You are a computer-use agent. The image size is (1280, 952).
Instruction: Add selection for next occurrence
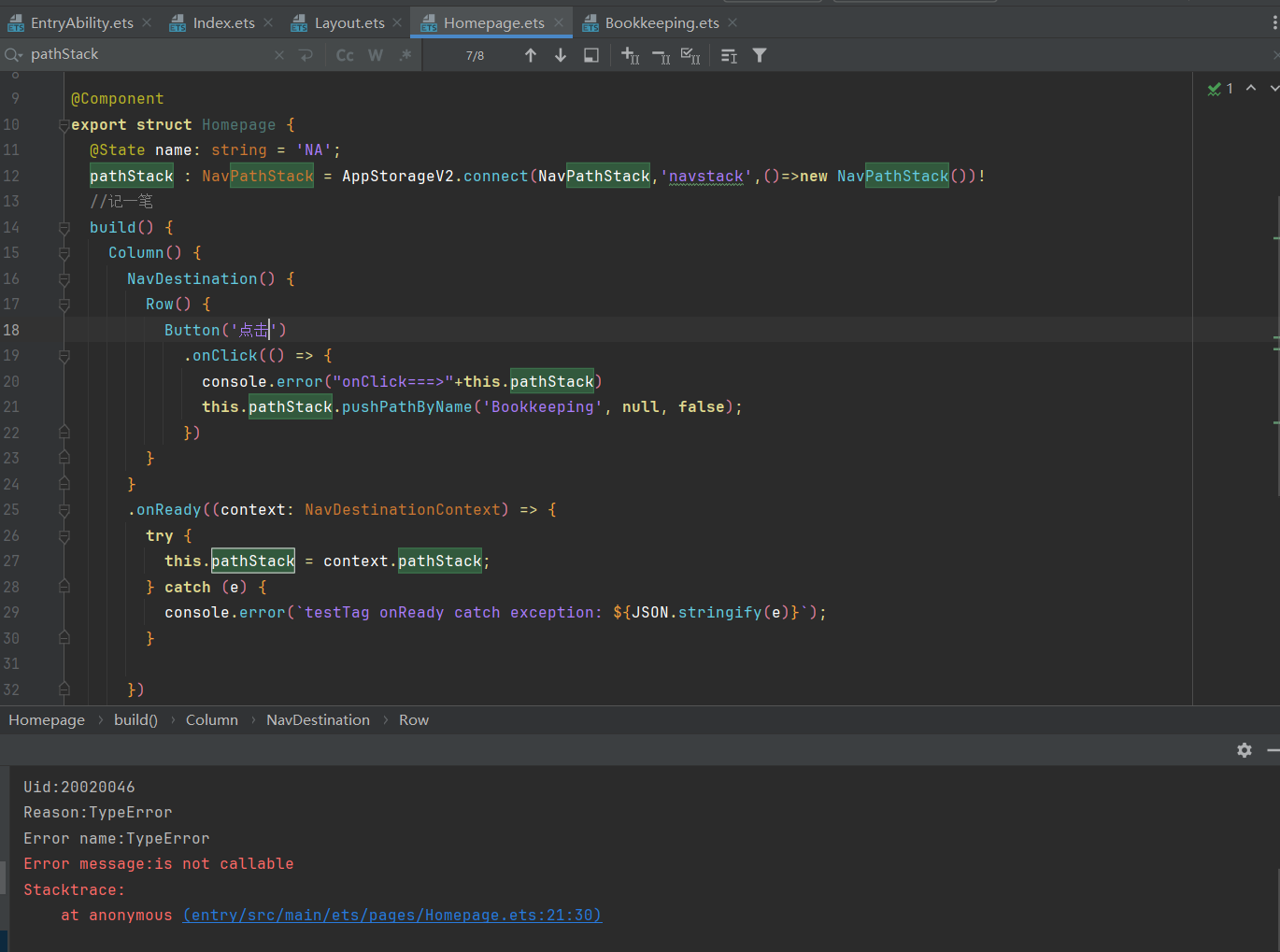tap(631, 55)
